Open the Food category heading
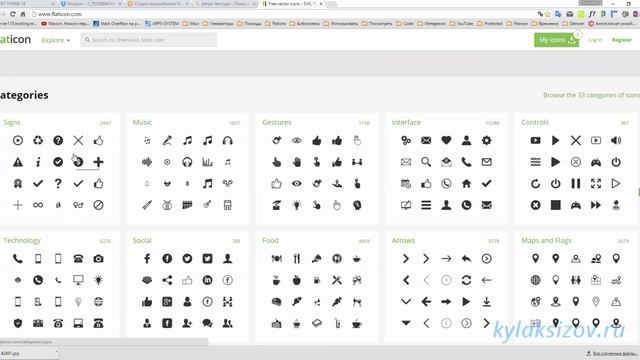640x360 pixels. pyautogui.click(x=270, y=241)
